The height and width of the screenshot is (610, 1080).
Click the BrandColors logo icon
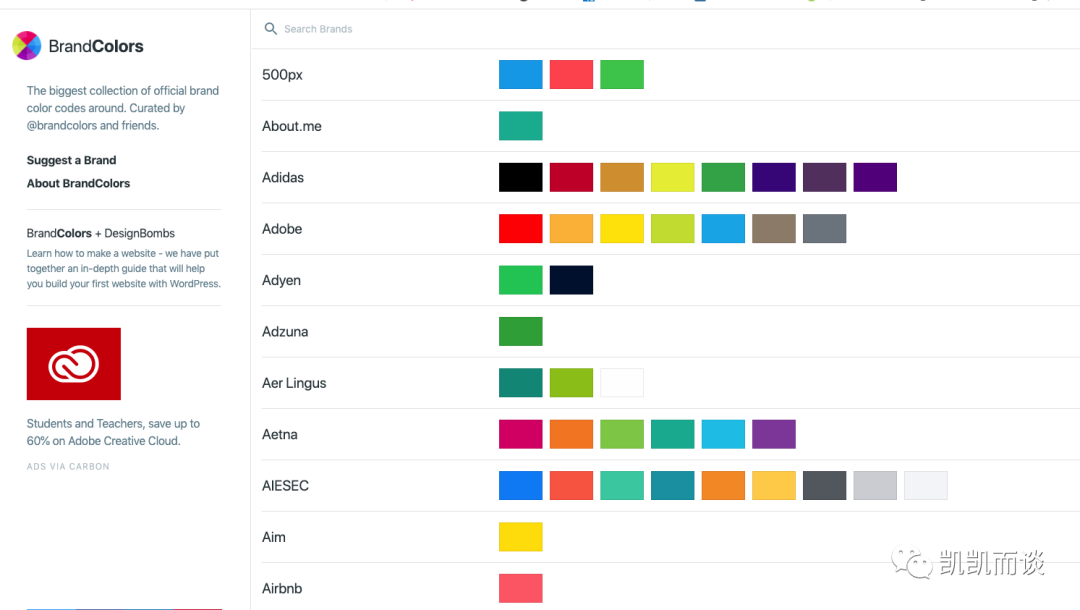[x=26, y=46]
